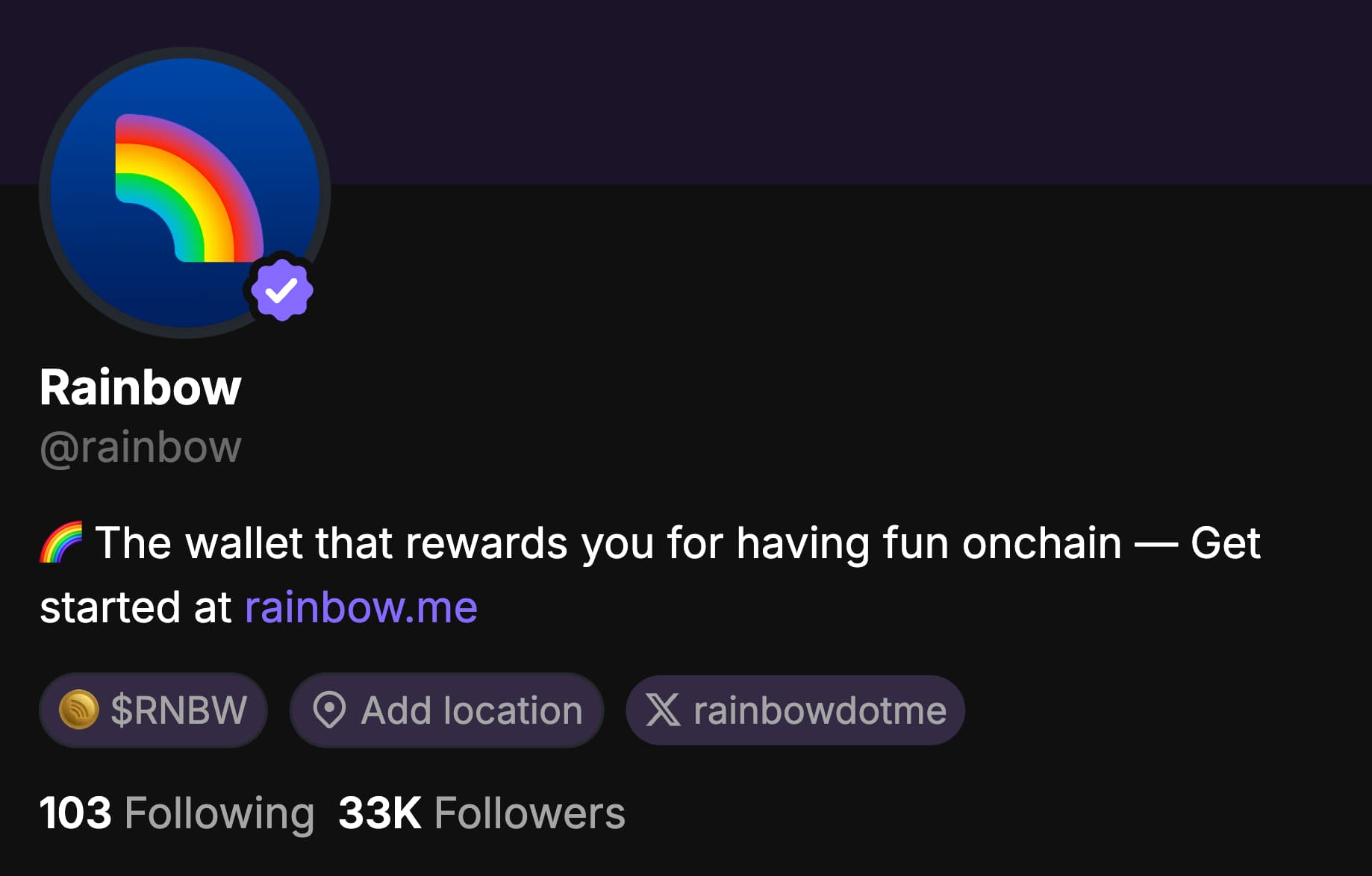1372x876 pixels.
Task: Open the Followers list label
Action: tap(529, 813)
